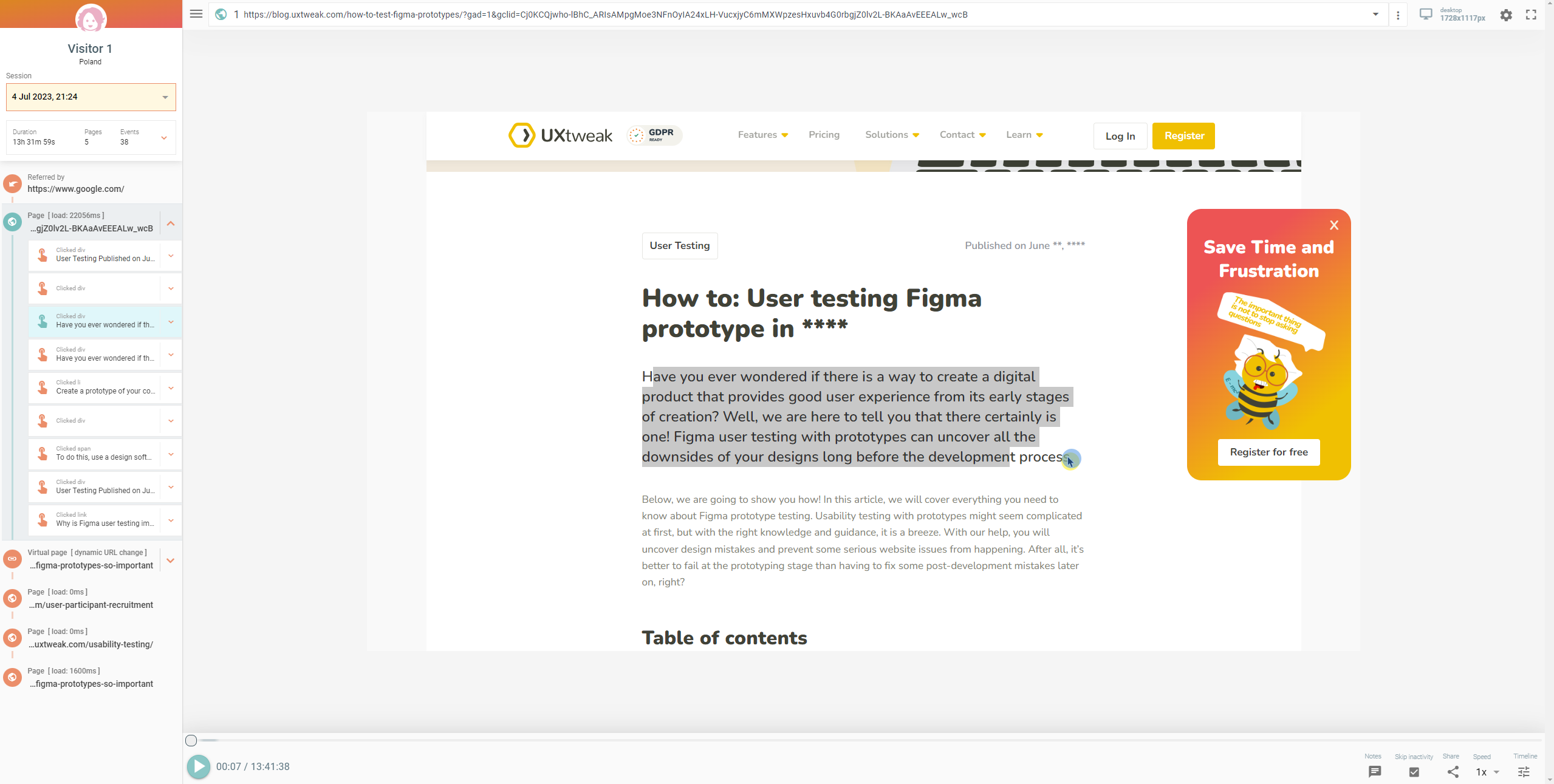Click the teal hand icon of highlighted event

43,321
